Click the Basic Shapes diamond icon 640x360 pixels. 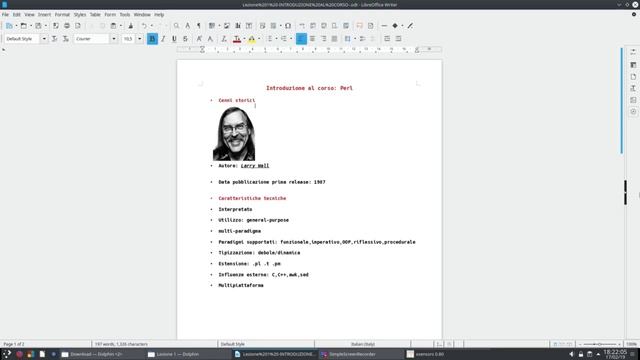tap(395, 26)
